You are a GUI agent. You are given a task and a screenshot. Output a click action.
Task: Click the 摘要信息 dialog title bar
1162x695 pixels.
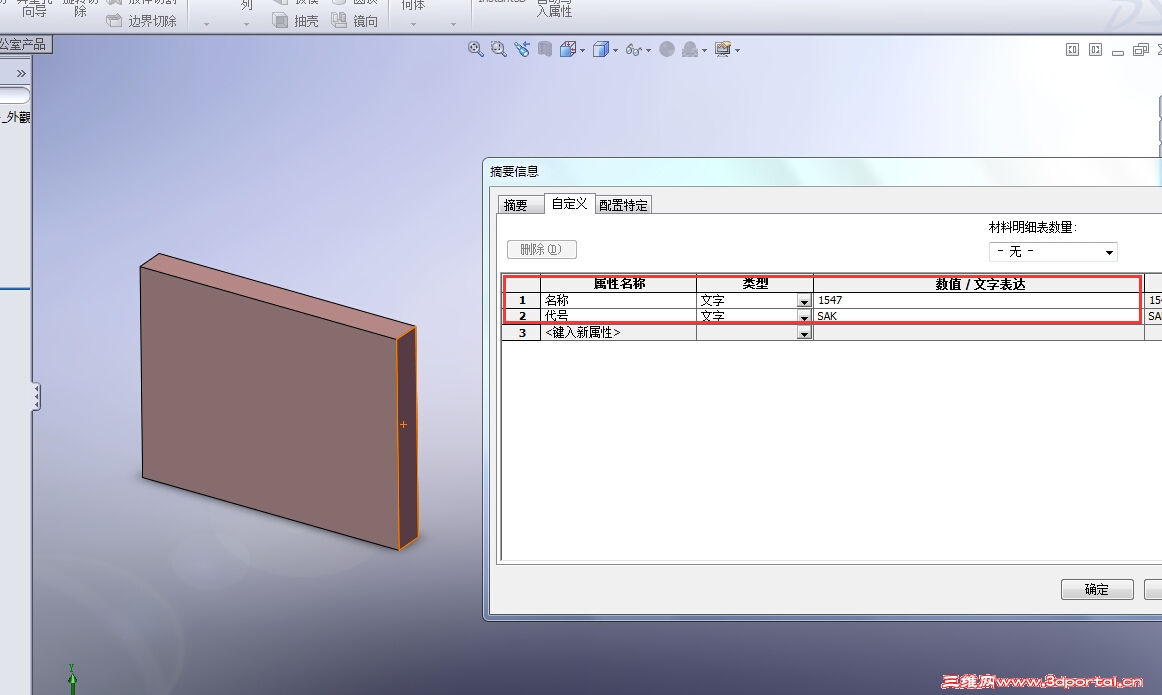tap(823, 171)
